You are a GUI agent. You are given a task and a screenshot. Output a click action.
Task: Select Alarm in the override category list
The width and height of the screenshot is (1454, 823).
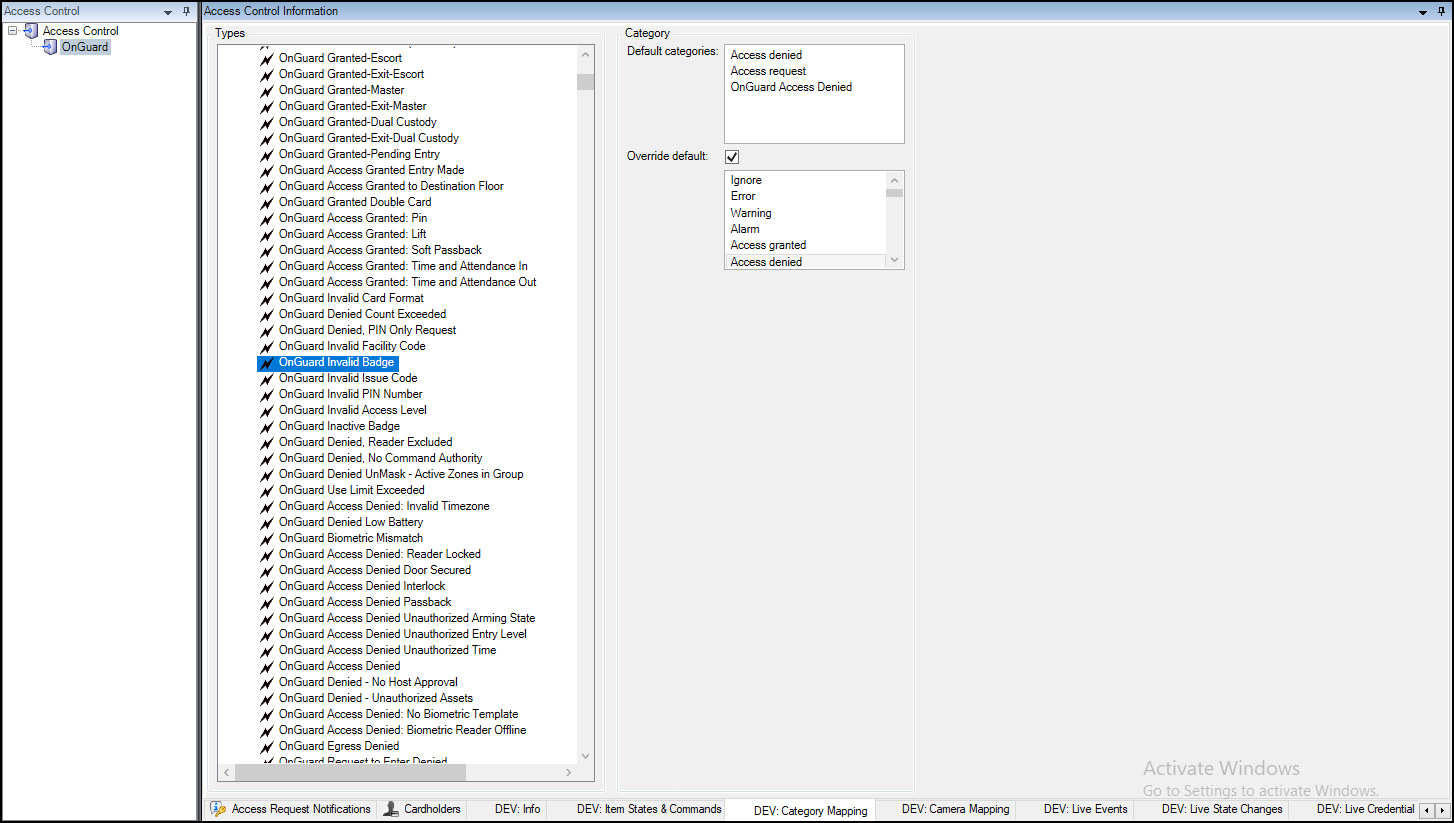pos(745,228)
